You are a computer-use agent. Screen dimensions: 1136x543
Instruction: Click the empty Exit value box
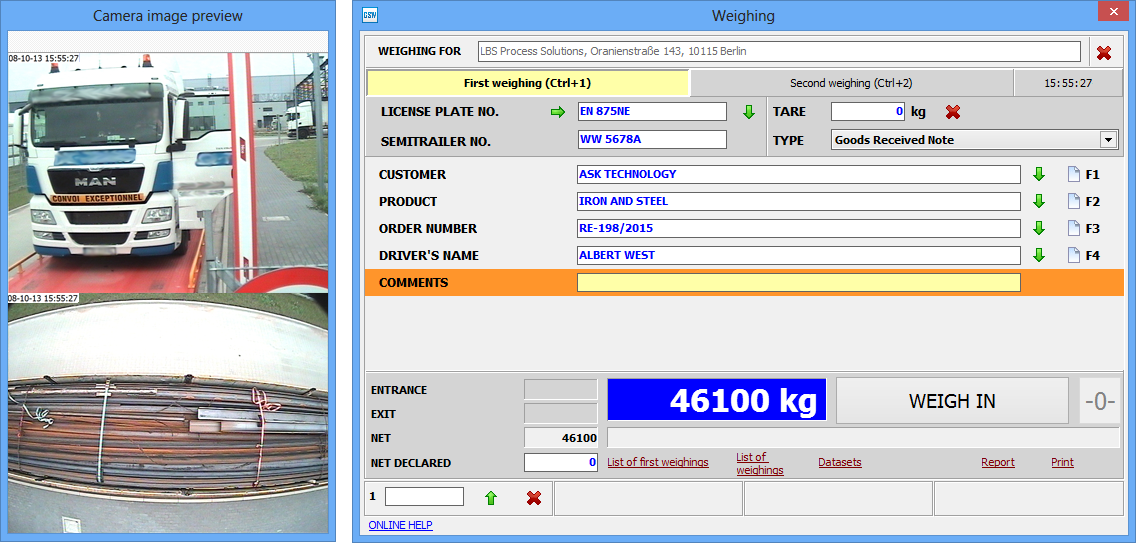(x=561, y=413)
